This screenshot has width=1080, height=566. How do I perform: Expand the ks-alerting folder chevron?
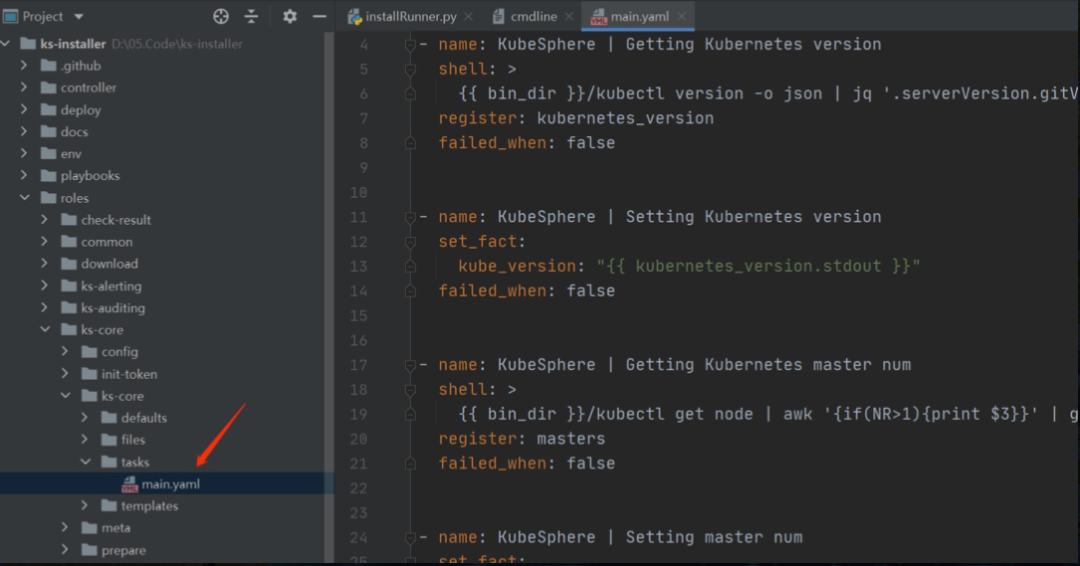45,286
